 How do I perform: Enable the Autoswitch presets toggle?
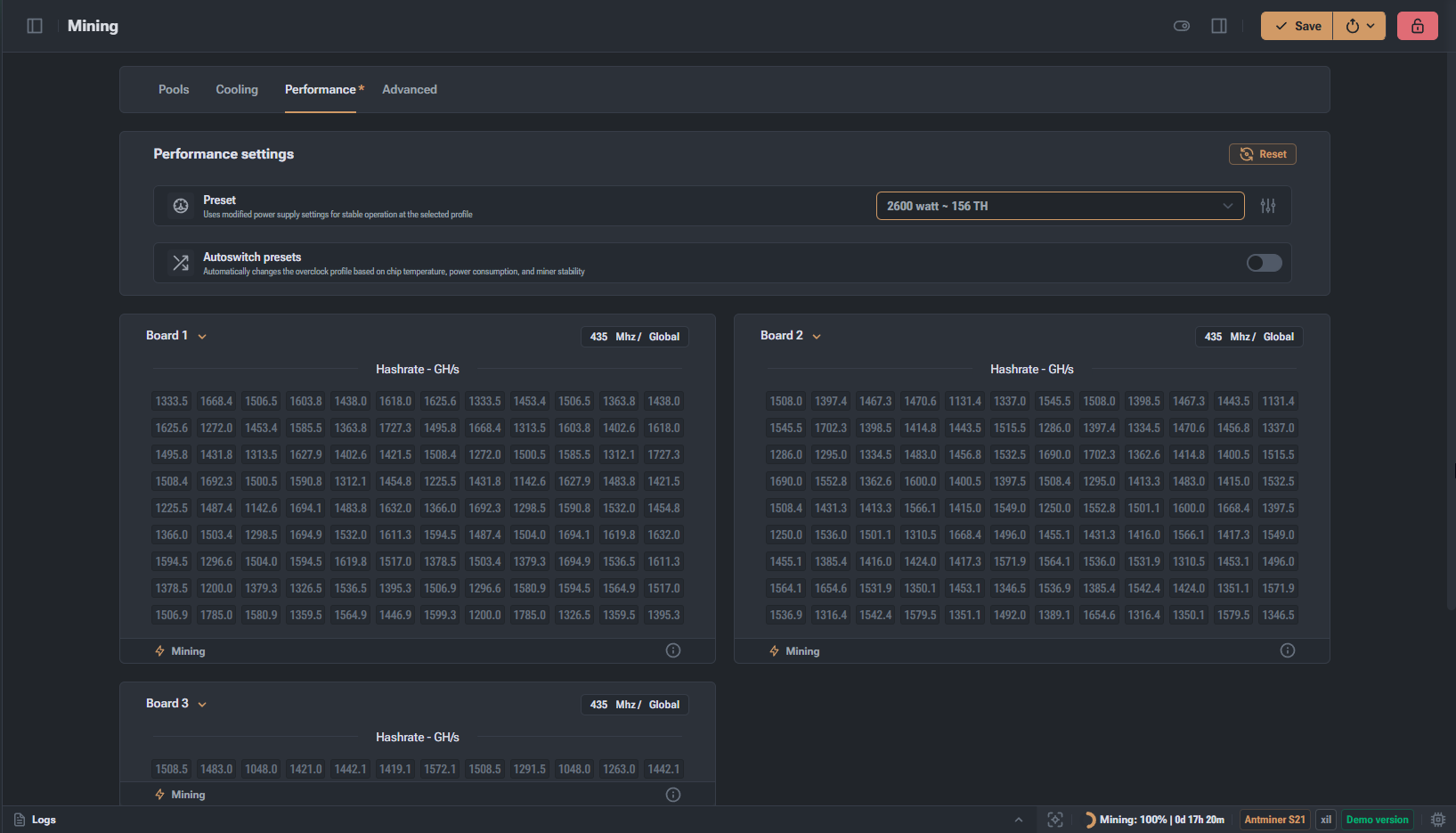tap(1264, 263)
